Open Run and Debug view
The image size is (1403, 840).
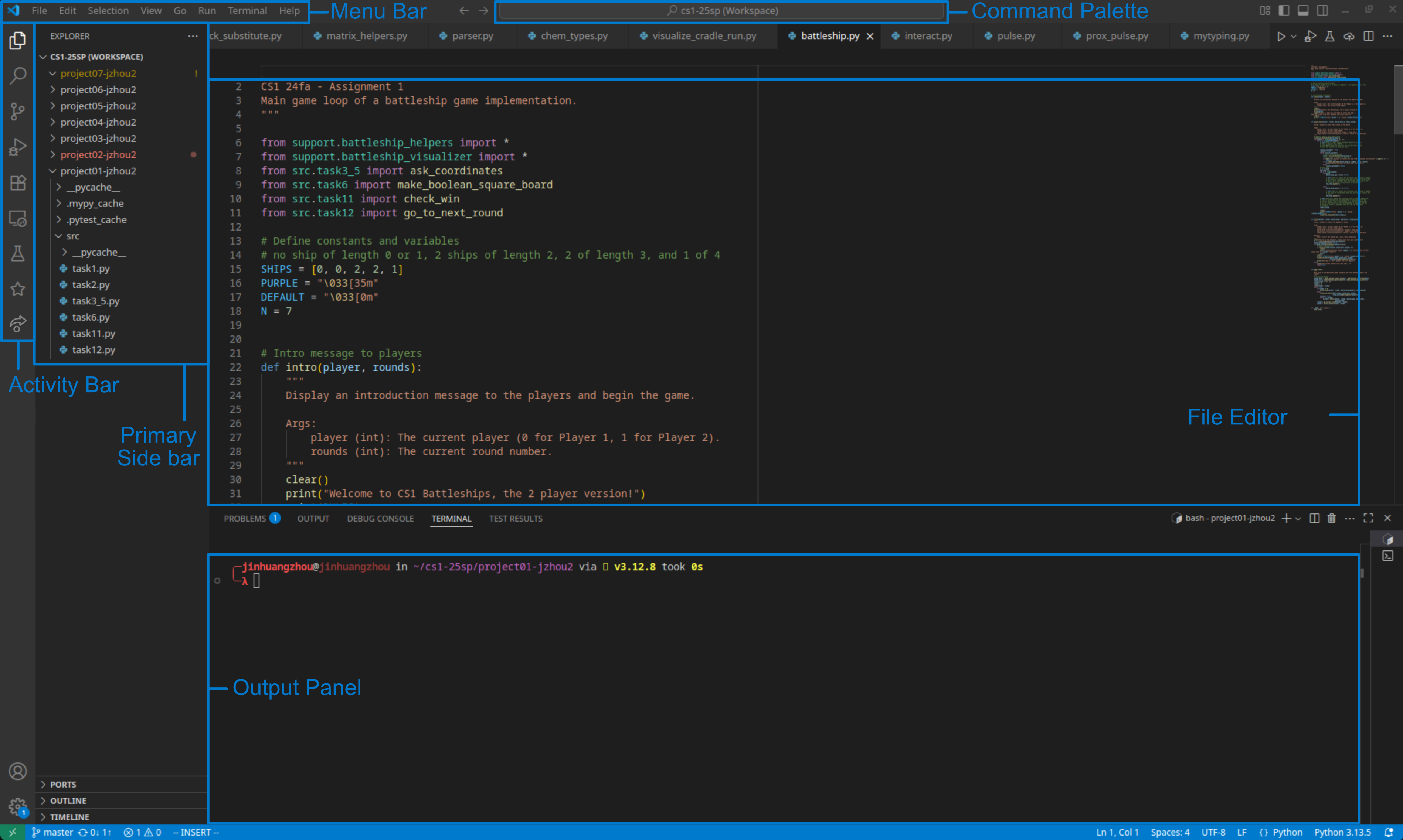(17, 147)
